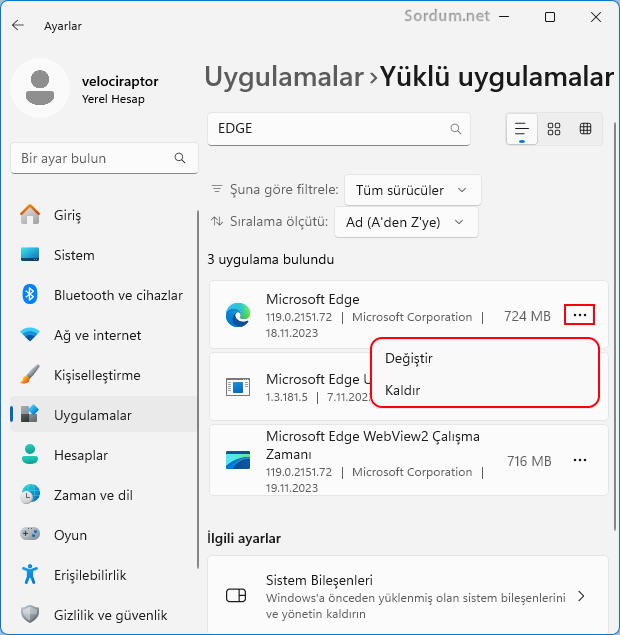The width and height of the screenshot is (620, 635).
Task: Open the Ad (A'den Z'ye) sort dropdown
Action: tap(406, 222)
